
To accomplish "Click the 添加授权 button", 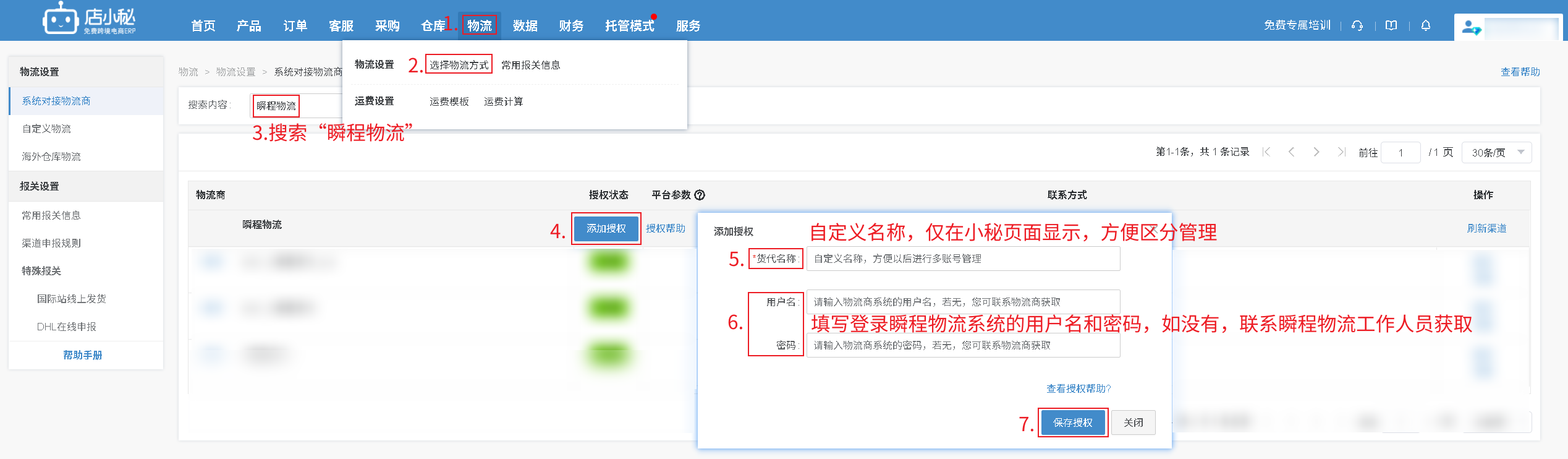I will click(606, 228).
